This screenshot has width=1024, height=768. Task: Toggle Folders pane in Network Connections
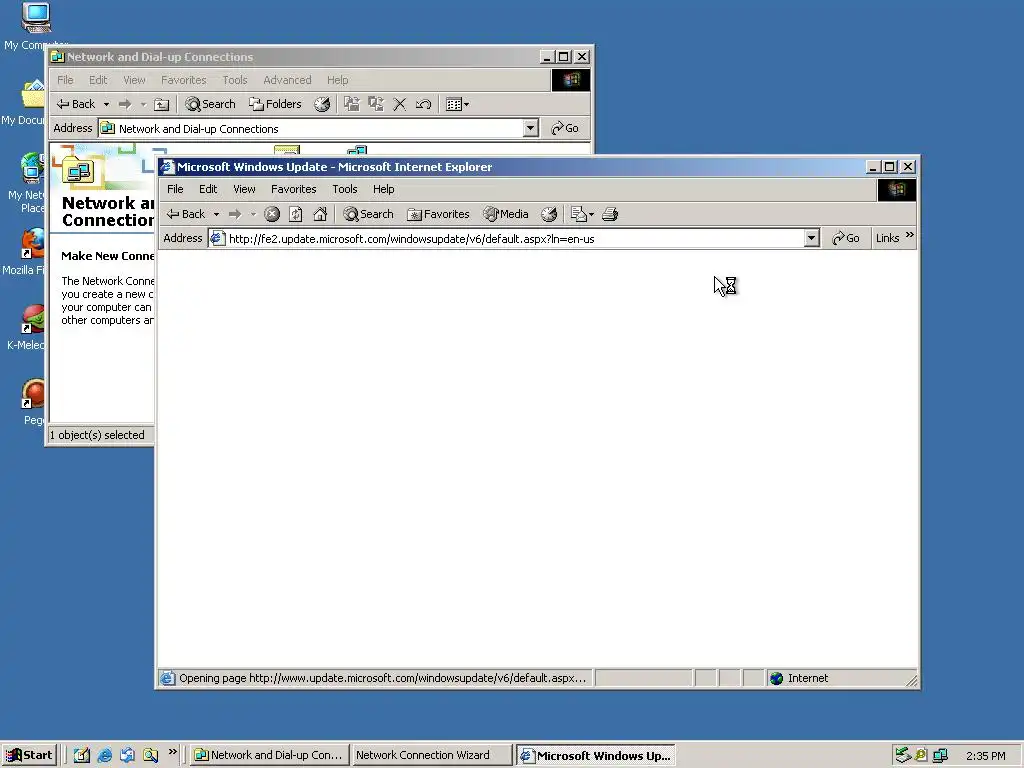(x=275, y=104)
